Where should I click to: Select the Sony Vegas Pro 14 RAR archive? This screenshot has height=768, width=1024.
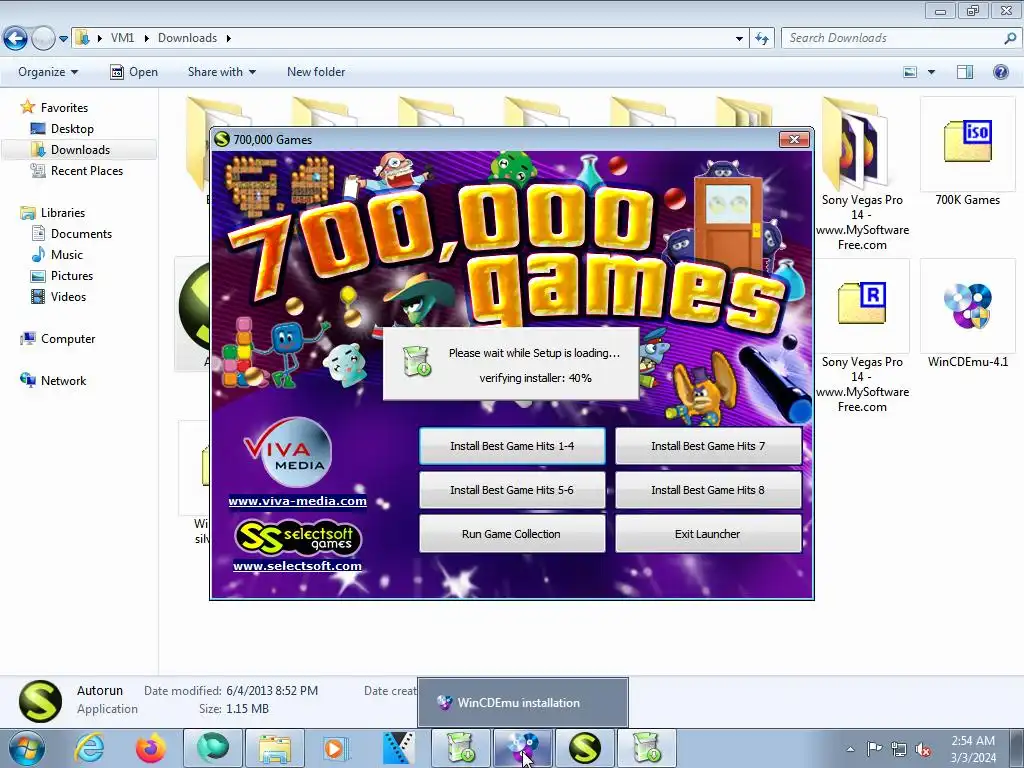click(x=862, y=336)
